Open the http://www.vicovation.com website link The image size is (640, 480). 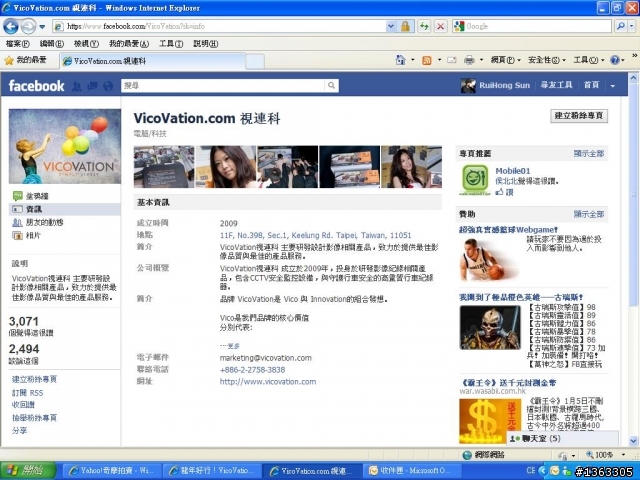(268, 382)
